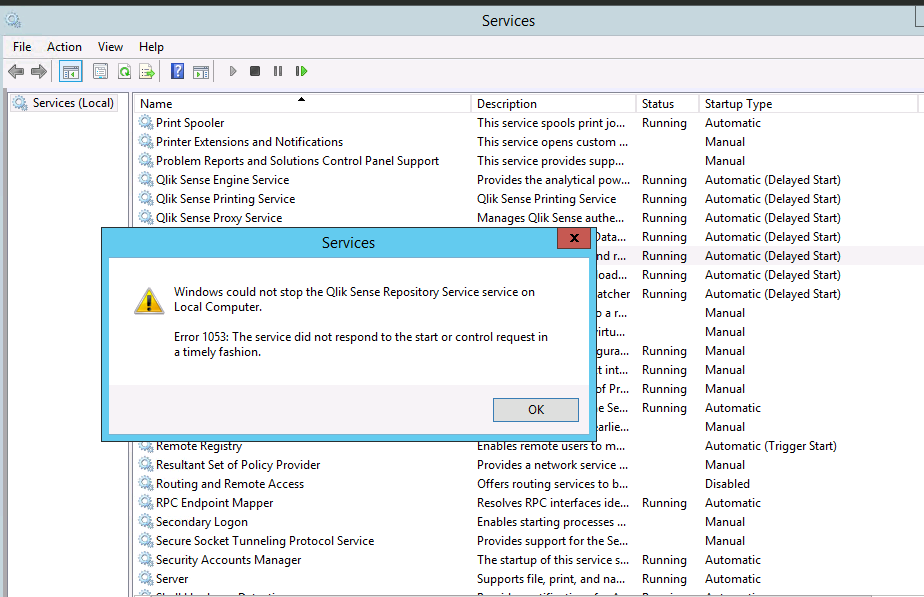
Task: Toggle Show/Hide Console Tree toolbar button
Action: (x=71, y=71)
